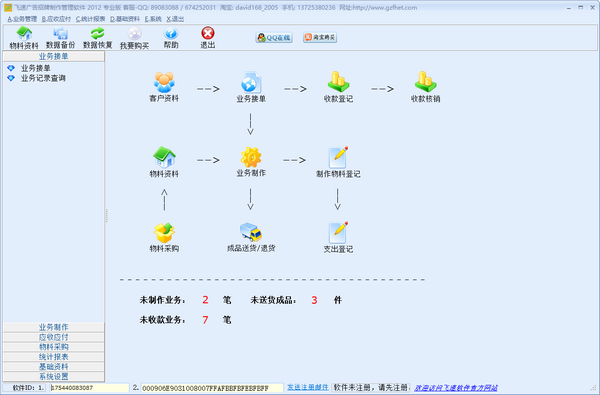Open the 帮助 help icon
Image resolution: width=600 pixels, height=395 pixels.
pyautogui.click(x=171, y=38)
